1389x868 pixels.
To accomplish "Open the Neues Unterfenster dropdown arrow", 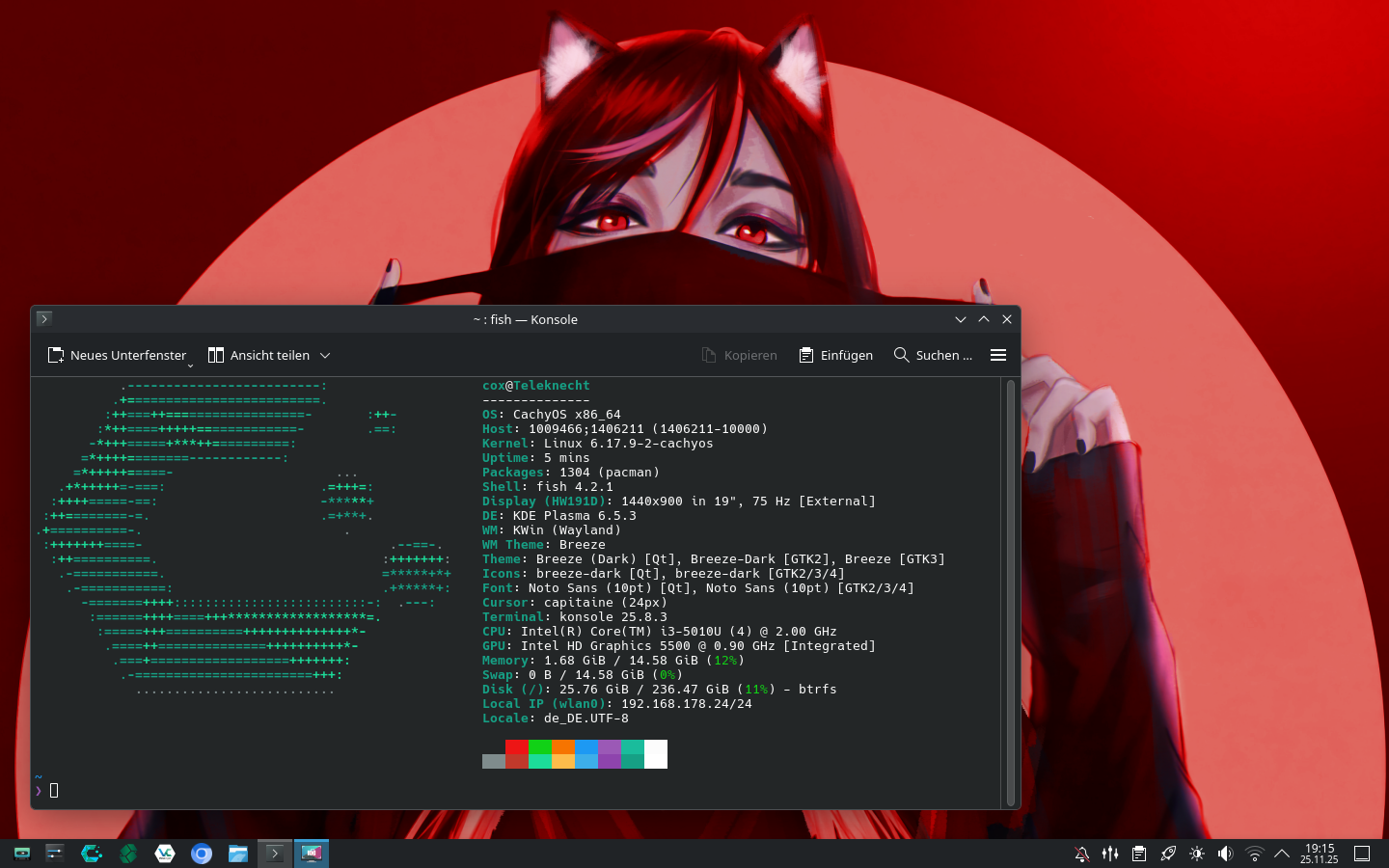I will point(190,365).
